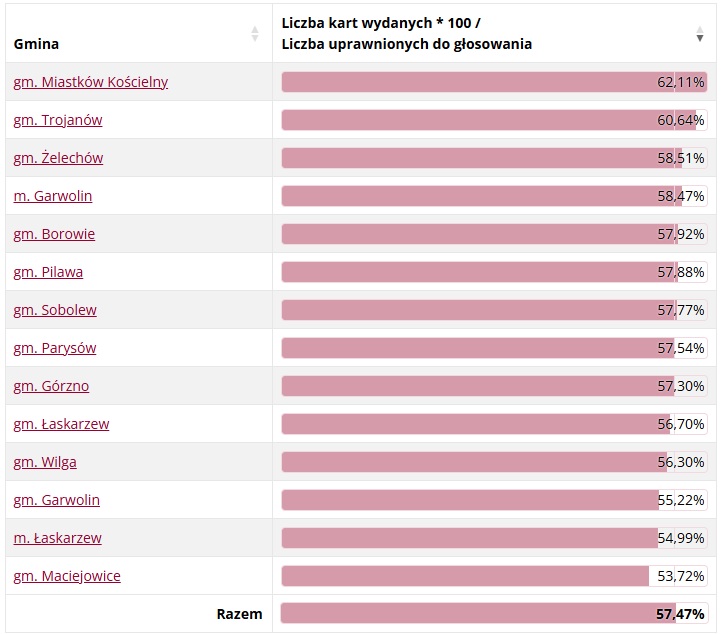Image resolution: width=722 pixels, height=634 pixels.
Task: Click m. Łaskarzew city link
Action: point(57,538)
